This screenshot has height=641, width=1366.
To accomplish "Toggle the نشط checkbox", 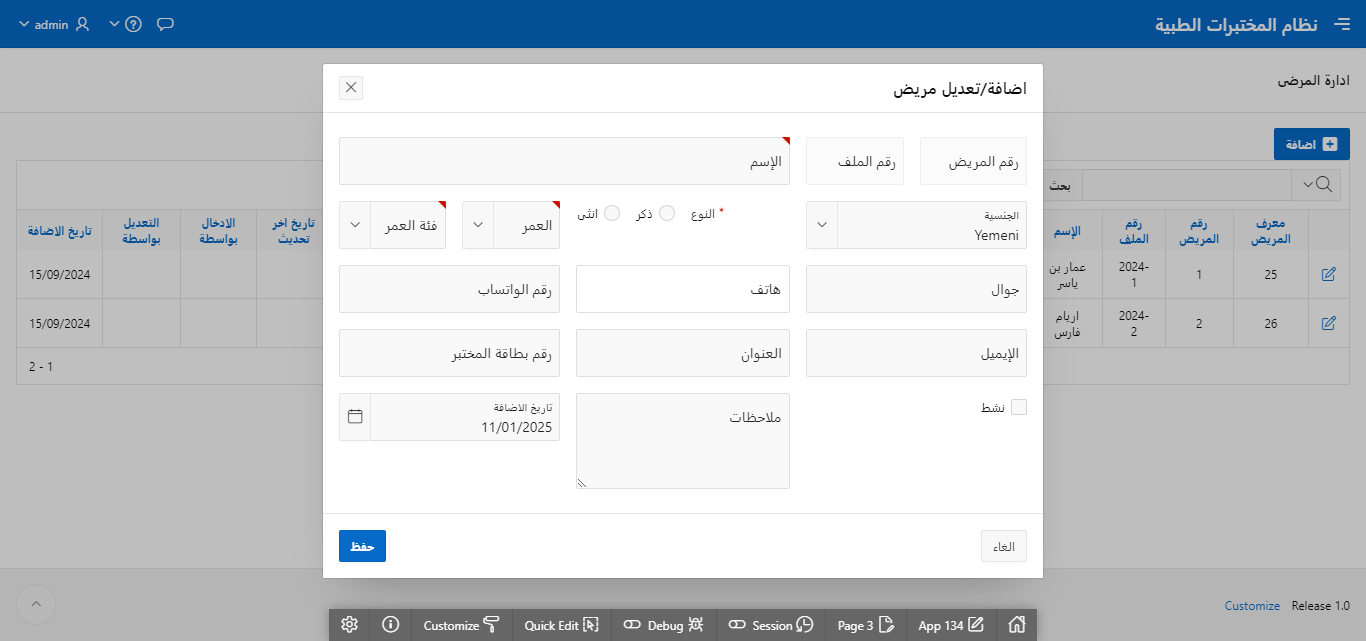I will [1019, 407].
